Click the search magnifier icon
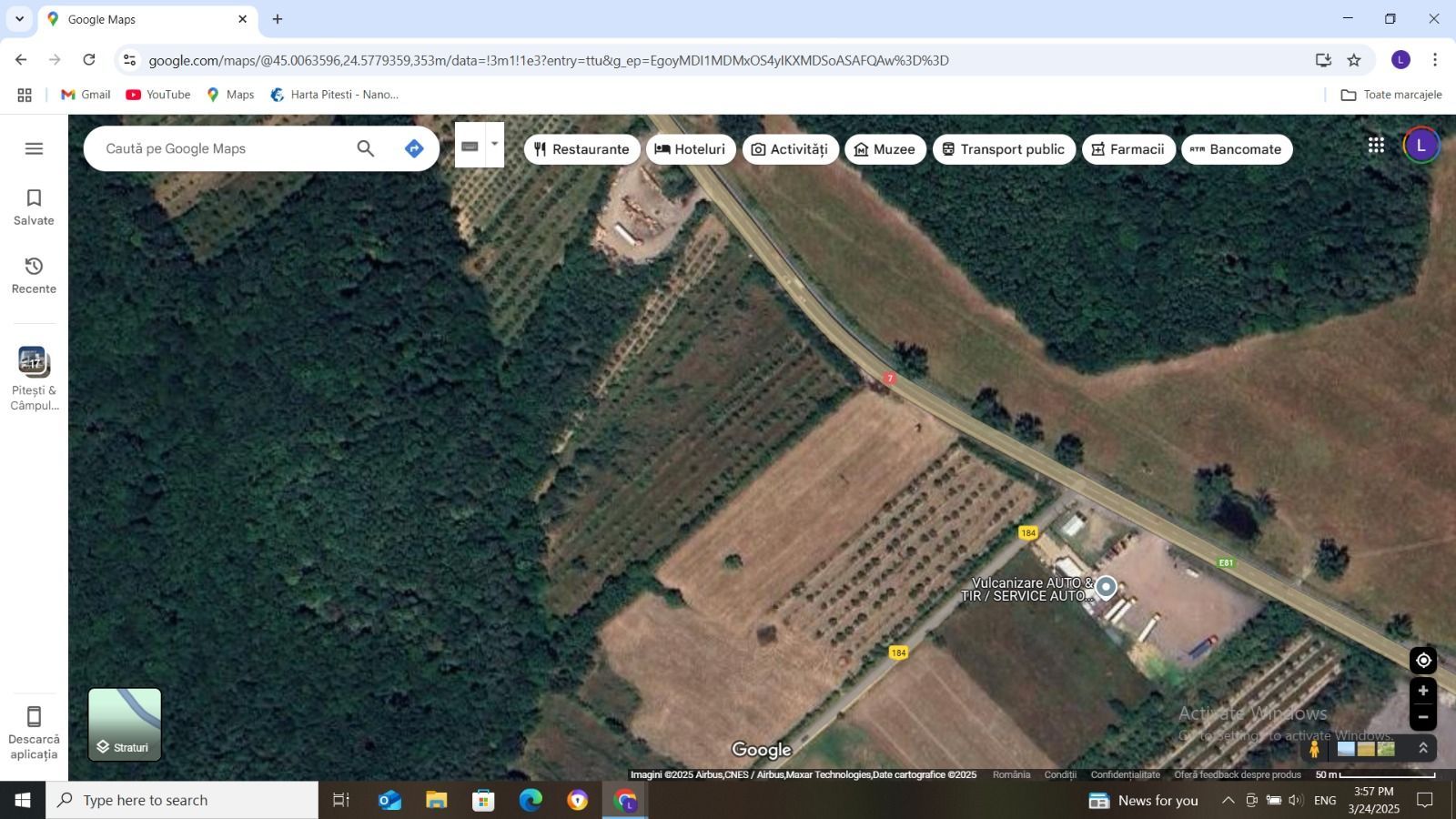This screenshot has width=1456, height=819. pyautogui.click(x=365, y=147)
